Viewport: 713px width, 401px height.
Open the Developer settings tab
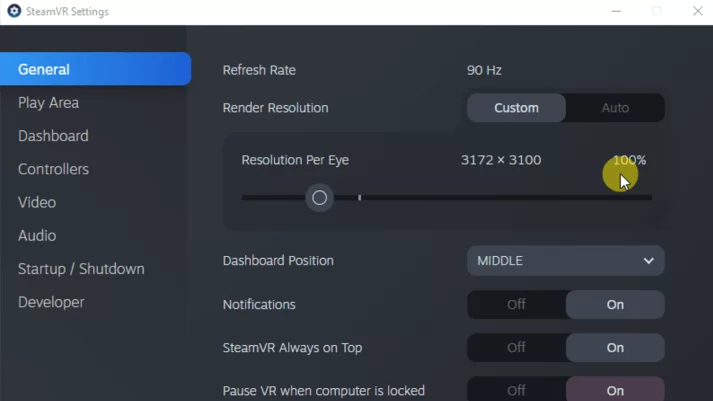coord(51,302)
